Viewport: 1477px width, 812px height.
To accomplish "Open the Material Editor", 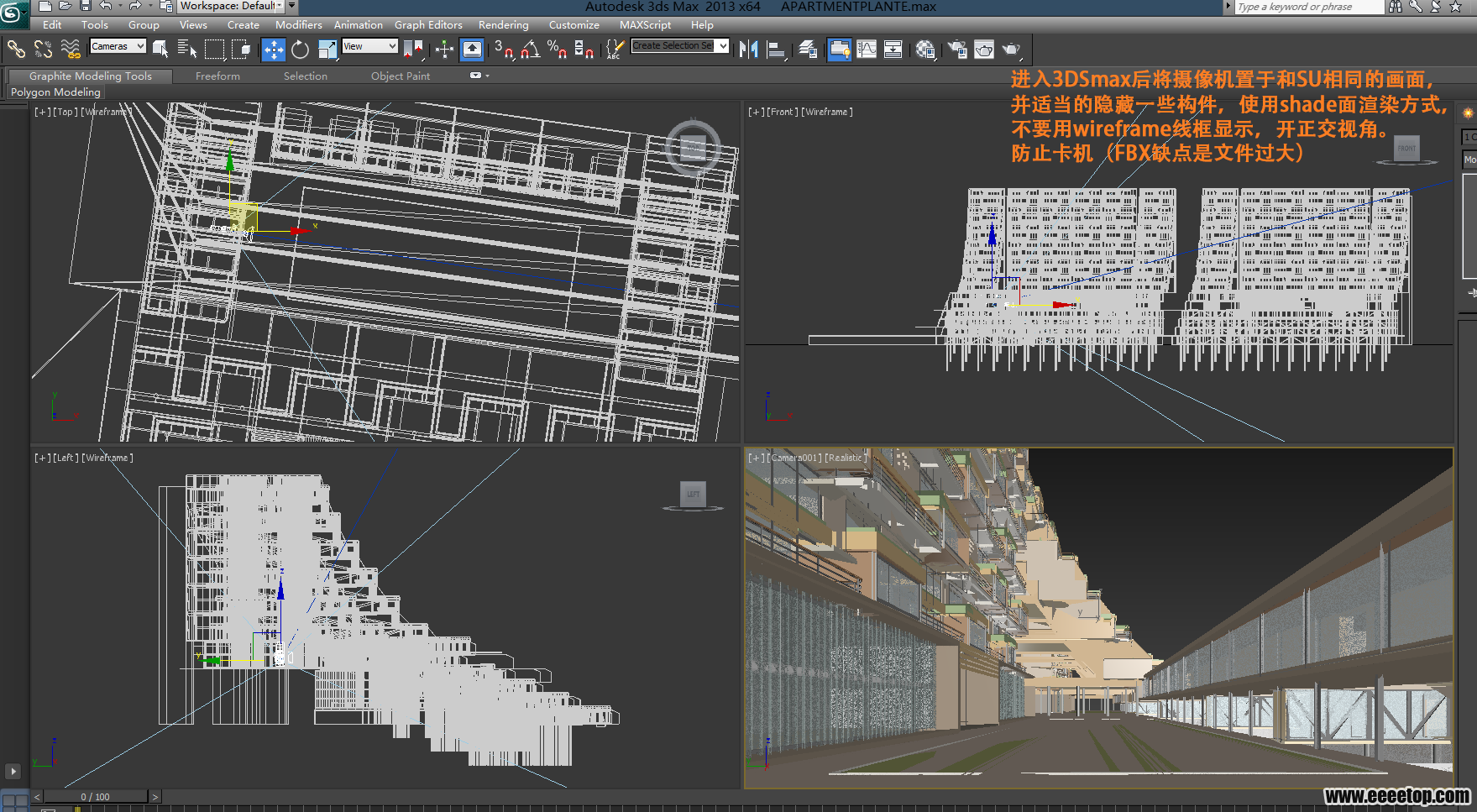I will click(x=925, y=50).
